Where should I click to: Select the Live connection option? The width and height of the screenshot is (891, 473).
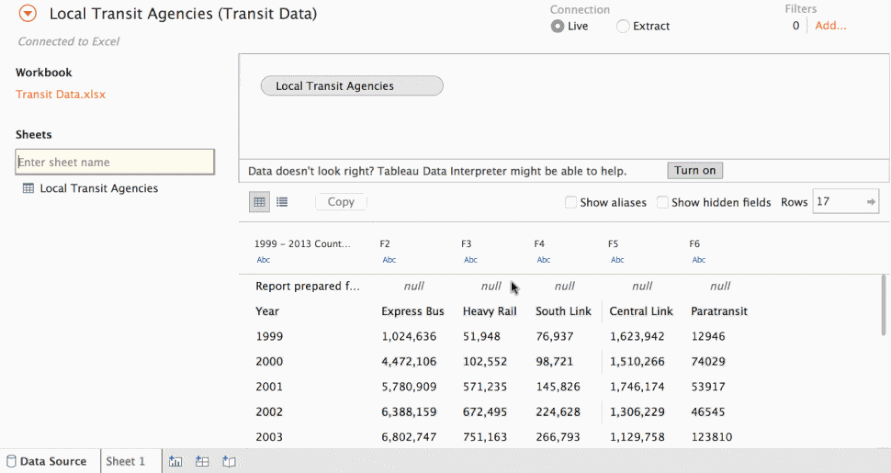pos(558,27)
